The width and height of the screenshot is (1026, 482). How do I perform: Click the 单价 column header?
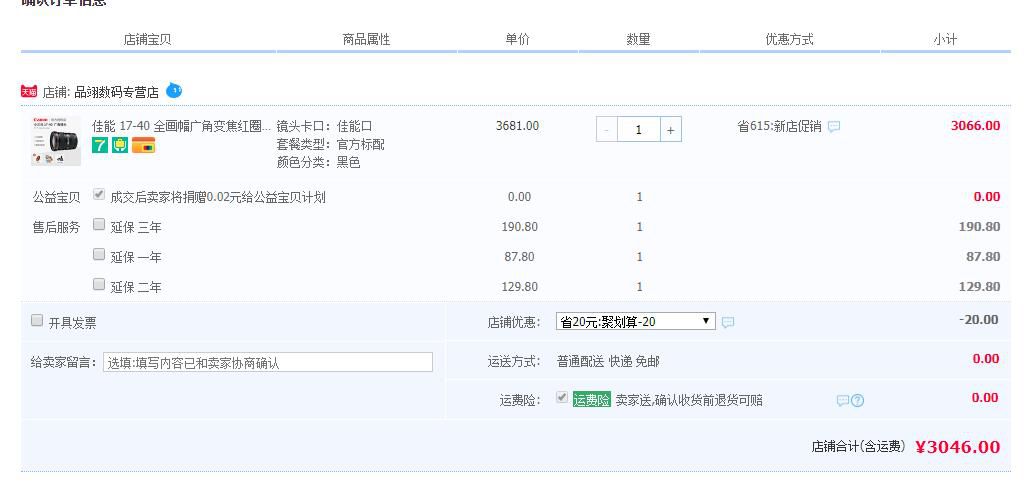pyautogui.click(x=518, y=39)
